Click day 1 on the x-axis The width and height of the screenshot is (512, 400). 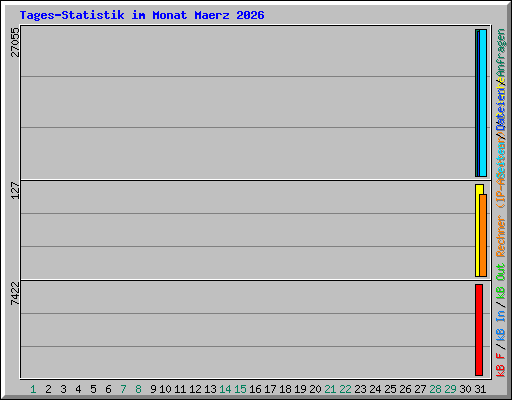(33, 389)
